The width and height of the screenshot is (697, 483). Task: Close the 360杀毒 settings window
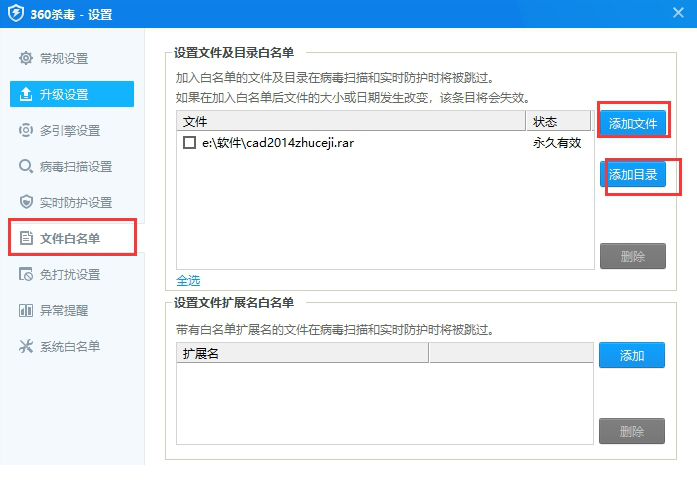678,12
